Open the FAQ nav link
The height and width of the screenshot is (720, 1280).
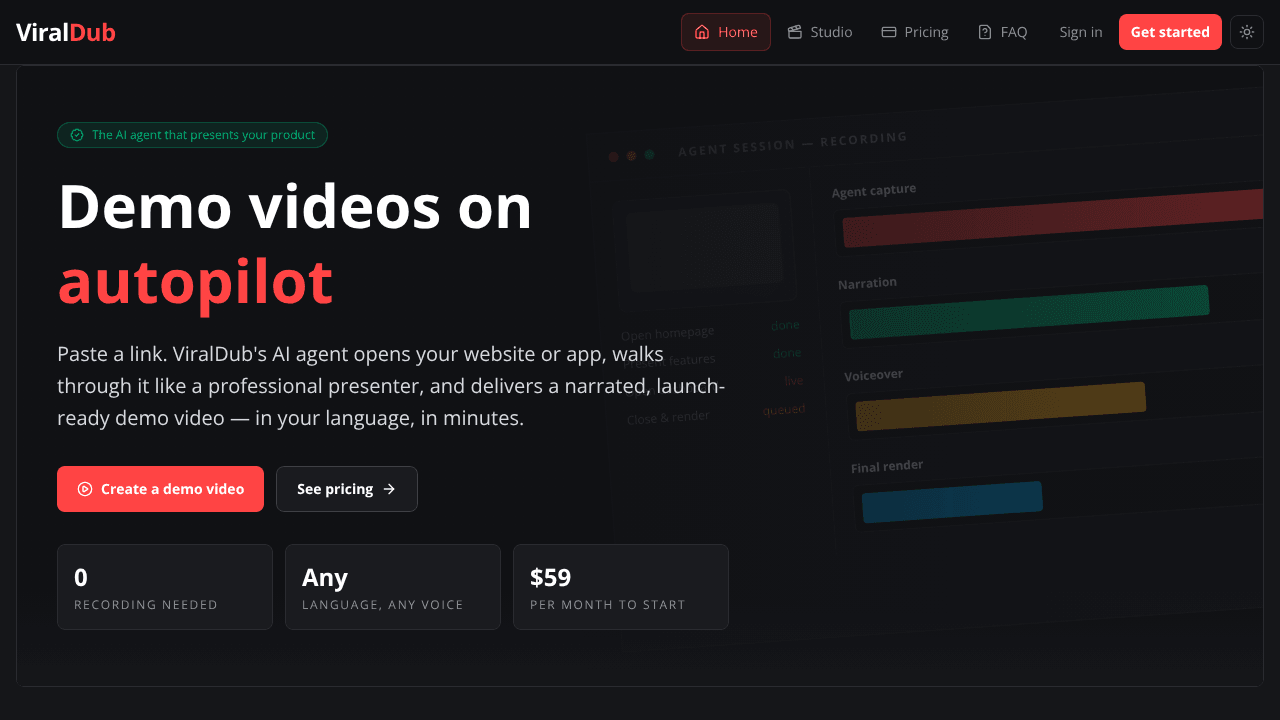pos(1003,32)
